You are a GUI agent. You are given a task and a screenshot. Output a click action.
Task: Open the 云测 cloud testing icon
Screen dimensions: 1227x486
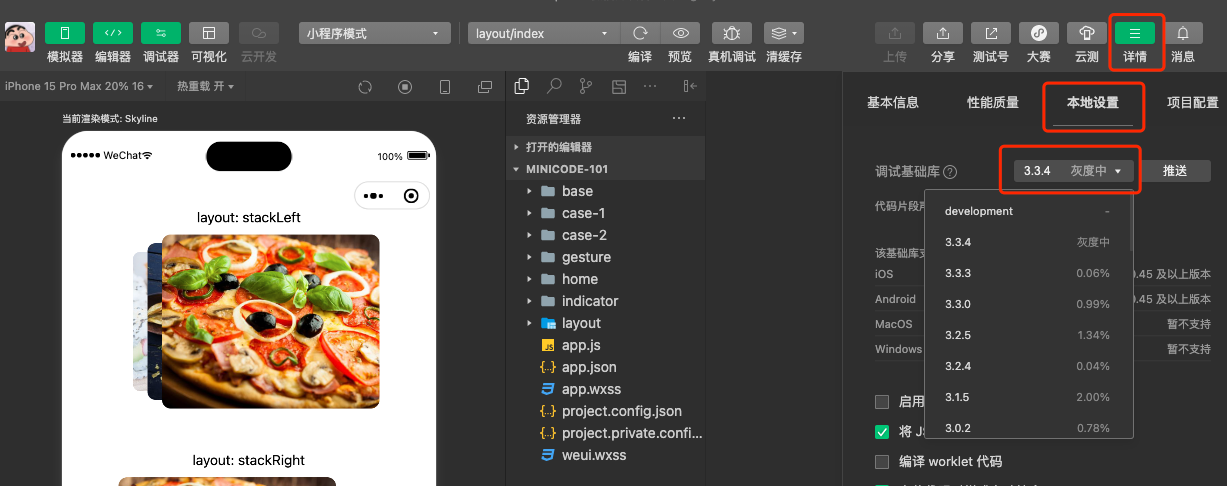[x=1087, y=33]
